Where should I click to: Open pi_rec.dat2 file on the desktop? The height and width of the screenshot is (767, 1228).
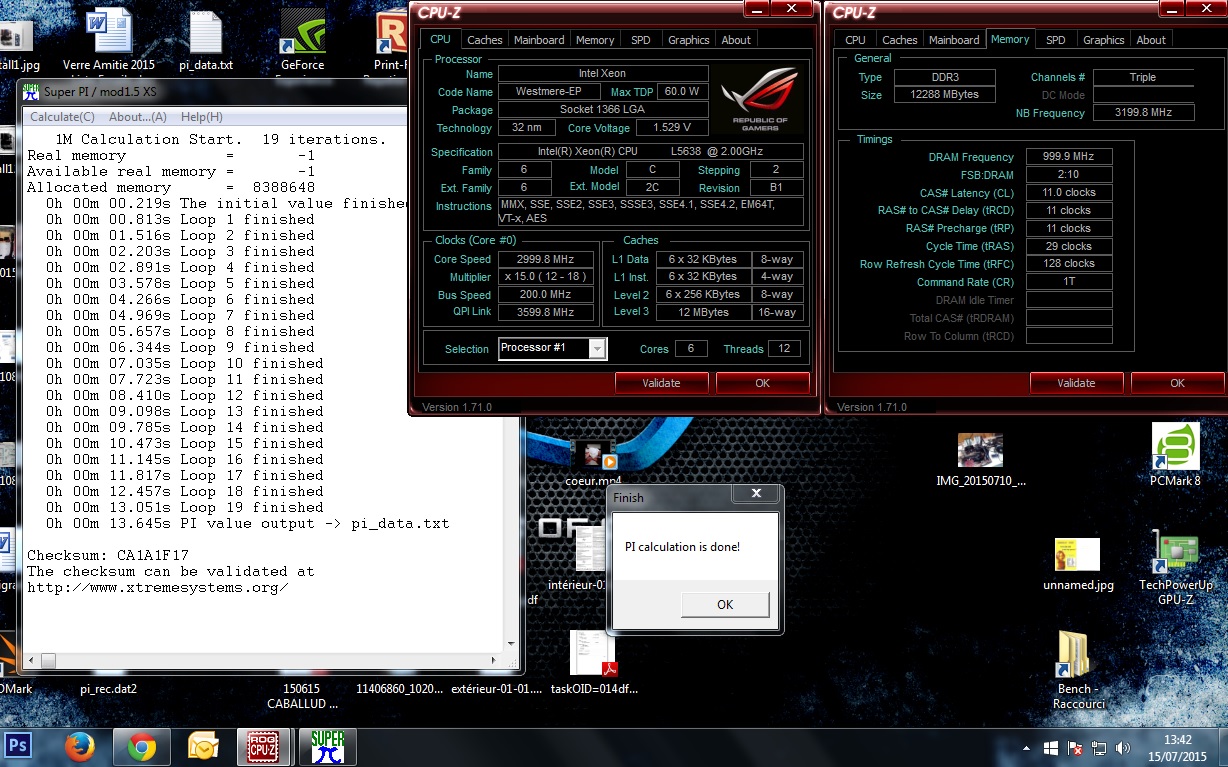coord(108,688)
